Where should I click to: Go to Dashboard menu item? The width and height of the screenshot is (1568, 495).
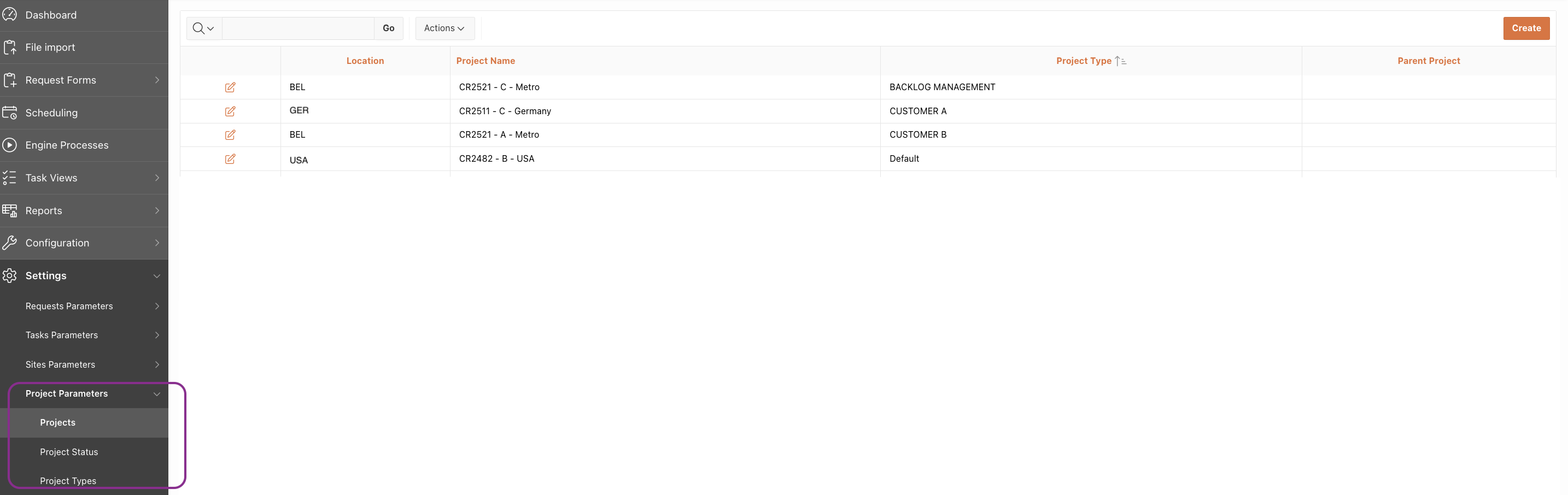[84, 15]
